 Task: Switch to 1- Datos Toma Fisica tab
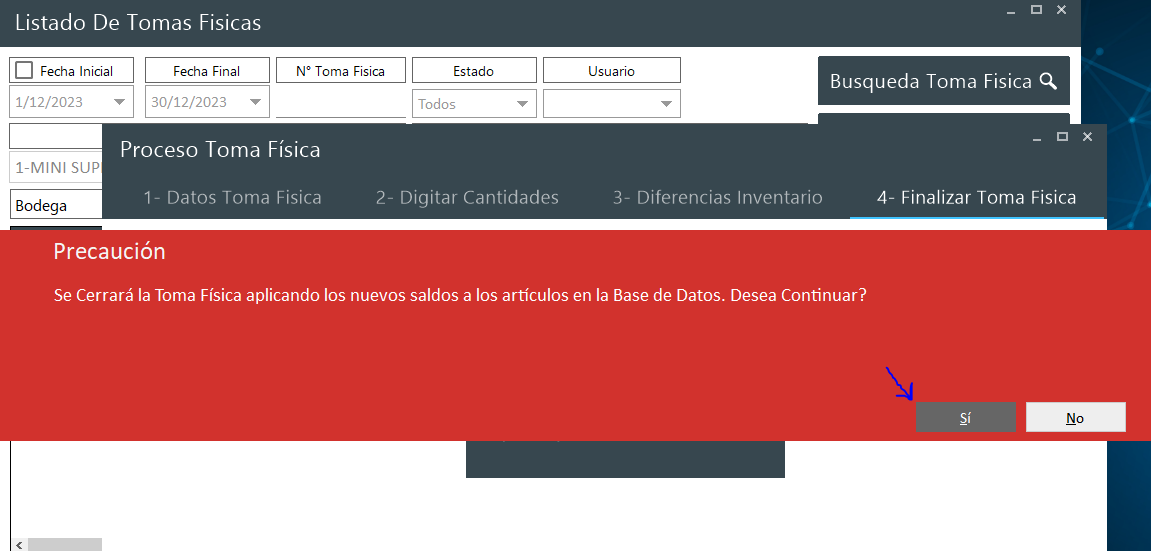click(x=232, y=197)
